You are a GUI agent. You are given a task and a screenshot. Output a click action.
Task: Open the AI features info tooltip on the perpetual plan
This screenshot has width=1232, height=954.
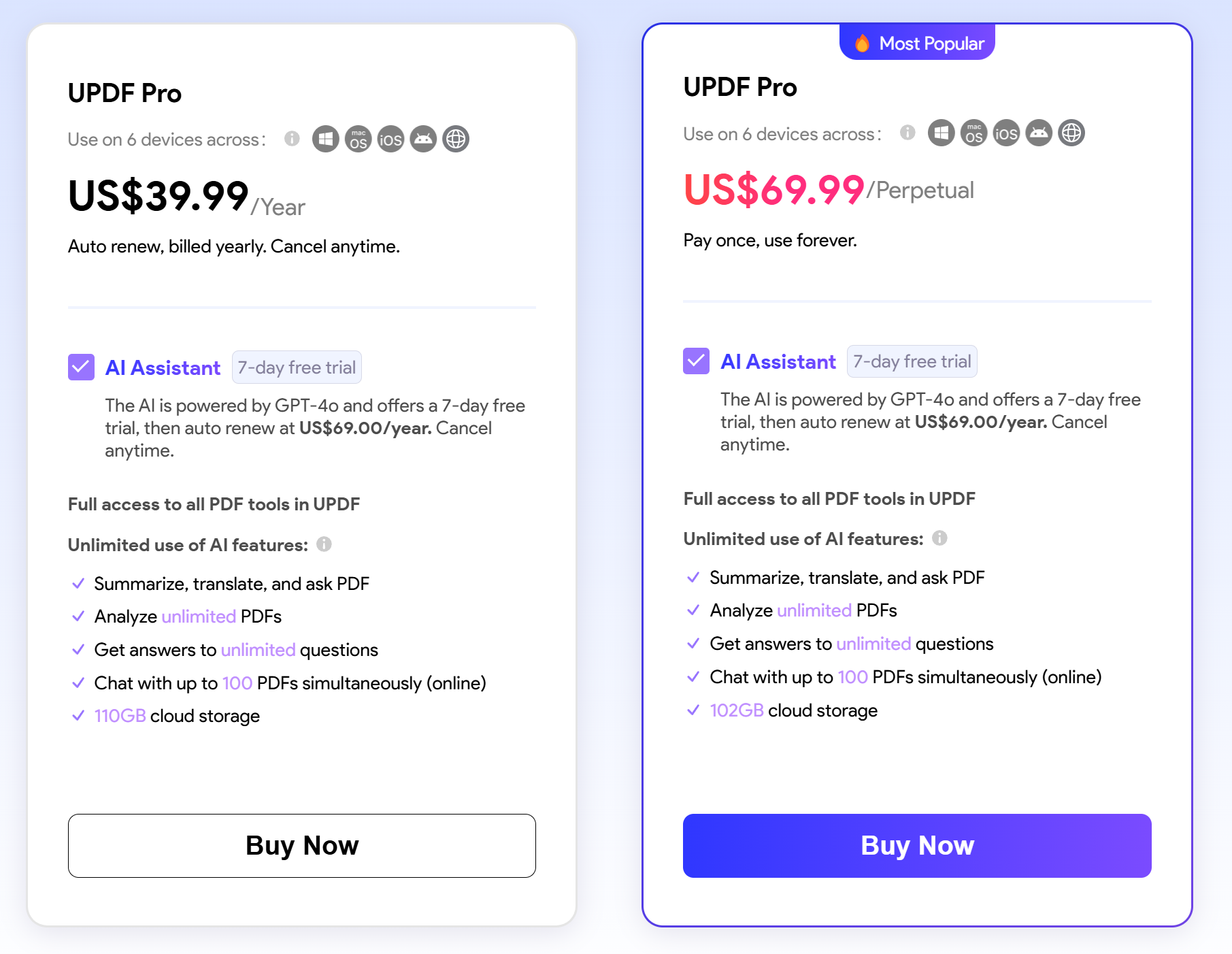tap(939, 538)
